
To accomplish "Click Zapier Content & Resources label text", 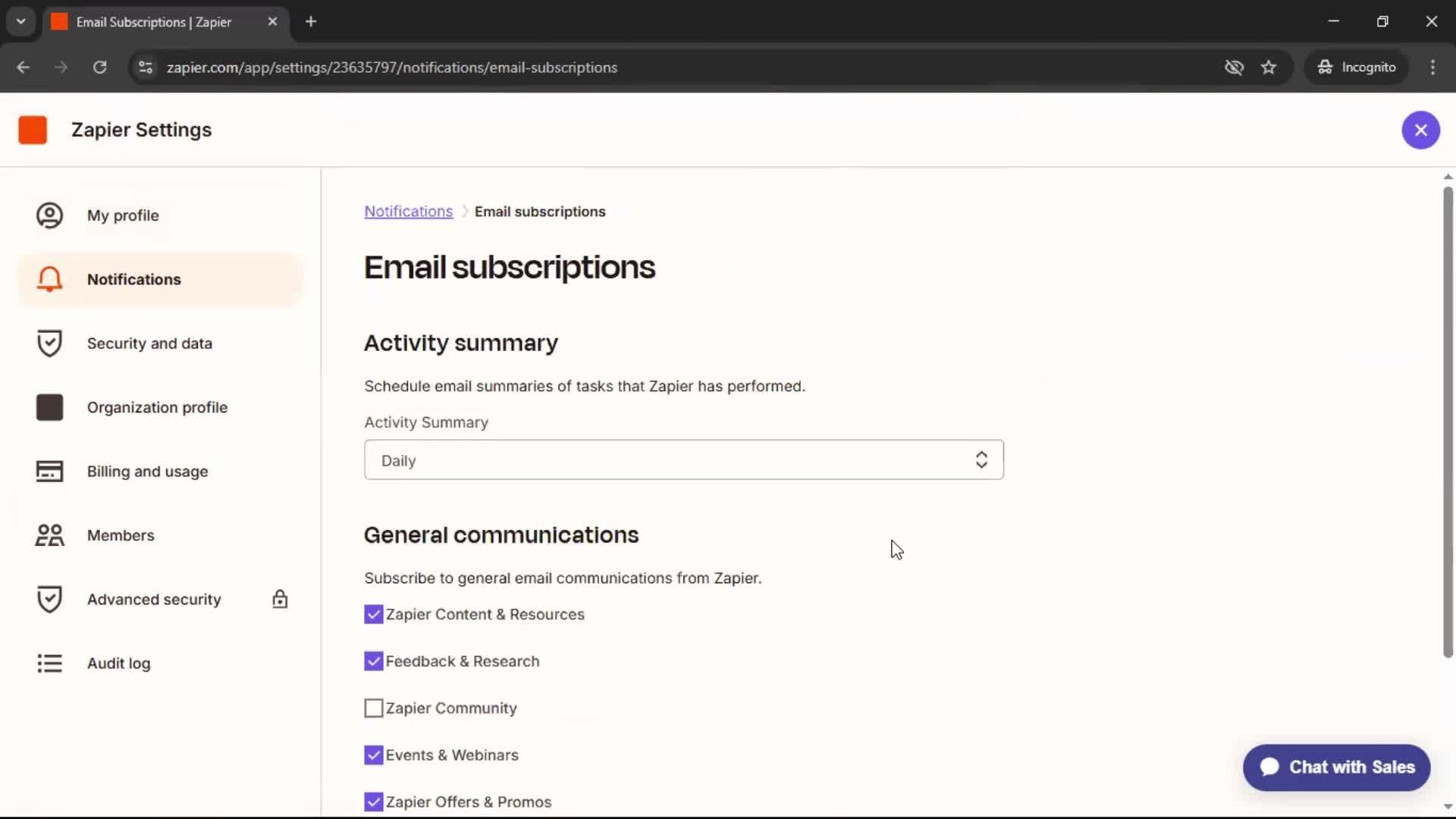I will tap(485, 614).
